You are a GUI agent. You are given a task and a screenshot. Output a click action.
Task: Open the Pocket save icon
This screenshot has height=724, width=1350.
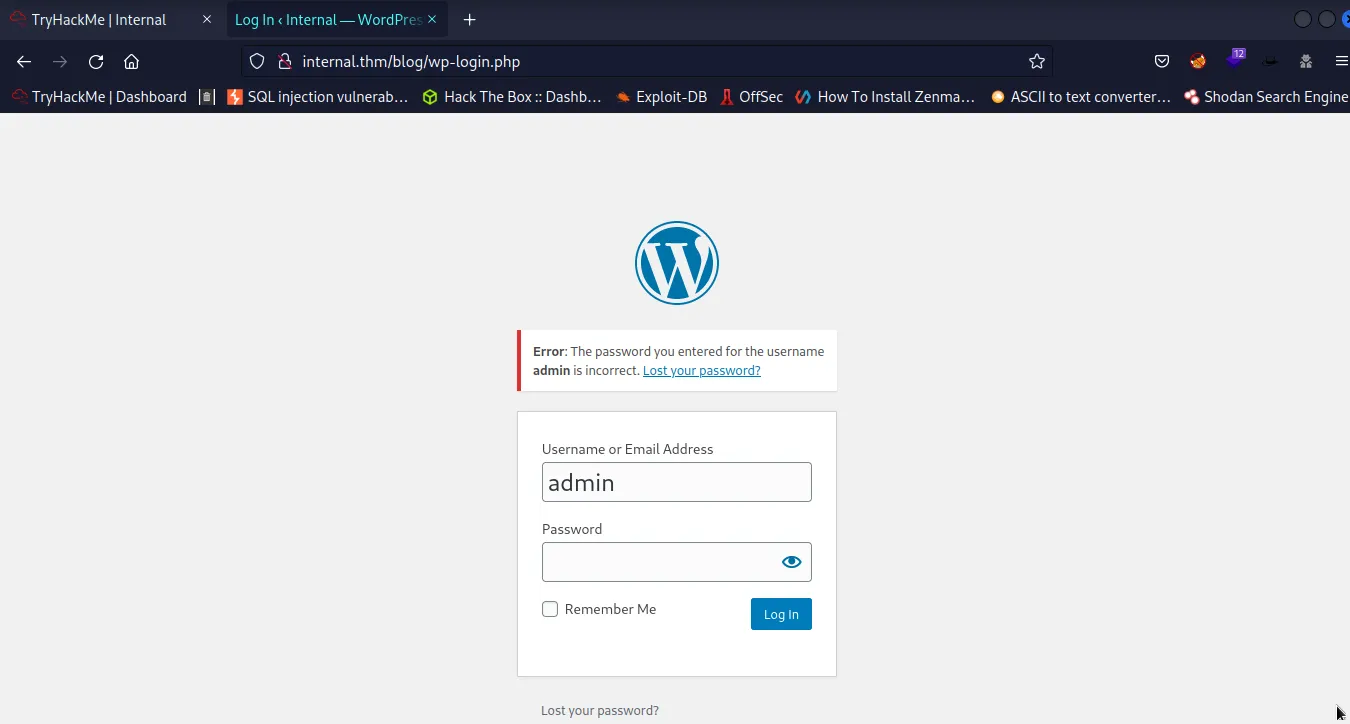(x=1161, y=61)
